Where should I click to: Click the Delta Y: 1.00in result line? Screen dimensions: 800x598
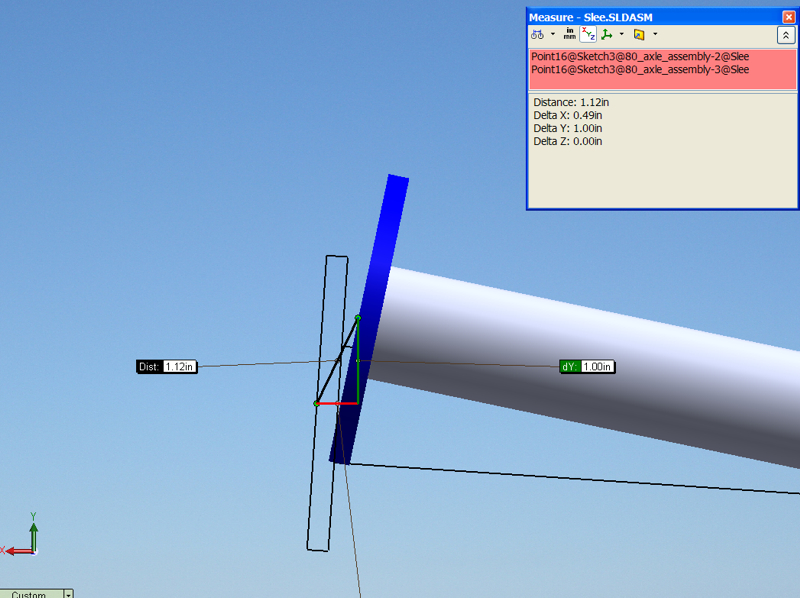[x=567, y=128]
